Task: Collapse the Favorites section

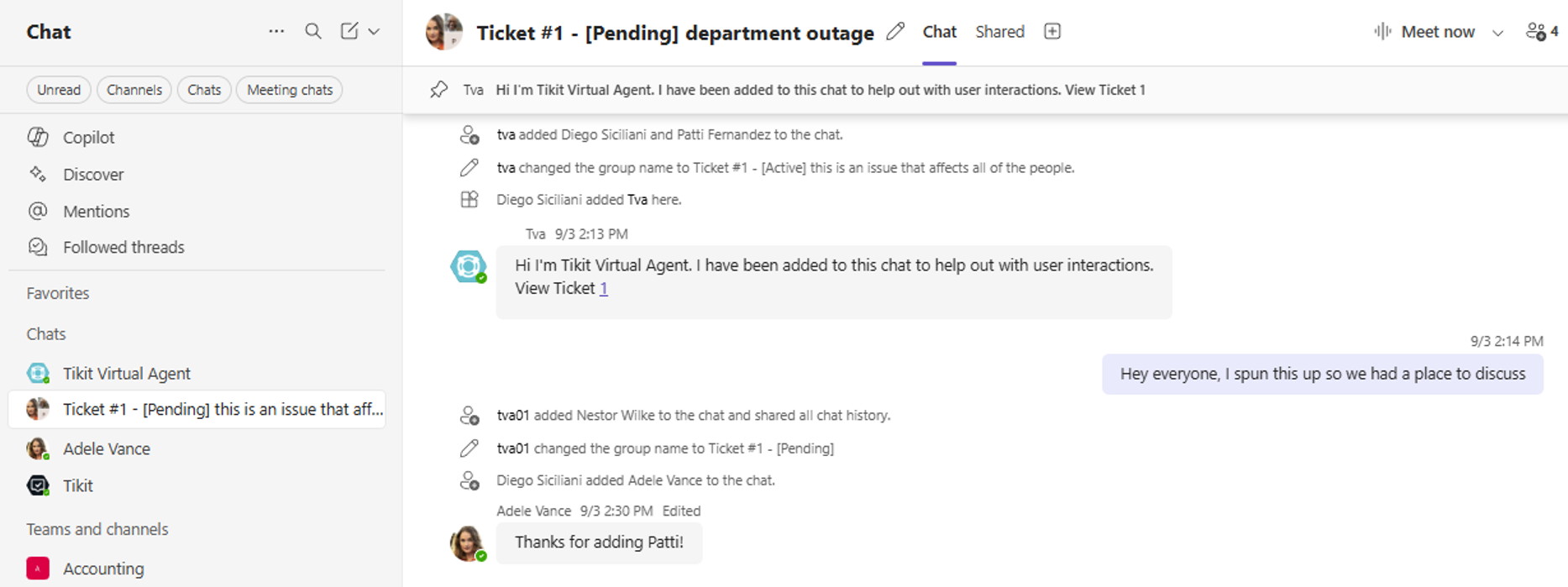Action: click(x=58, y=293)
